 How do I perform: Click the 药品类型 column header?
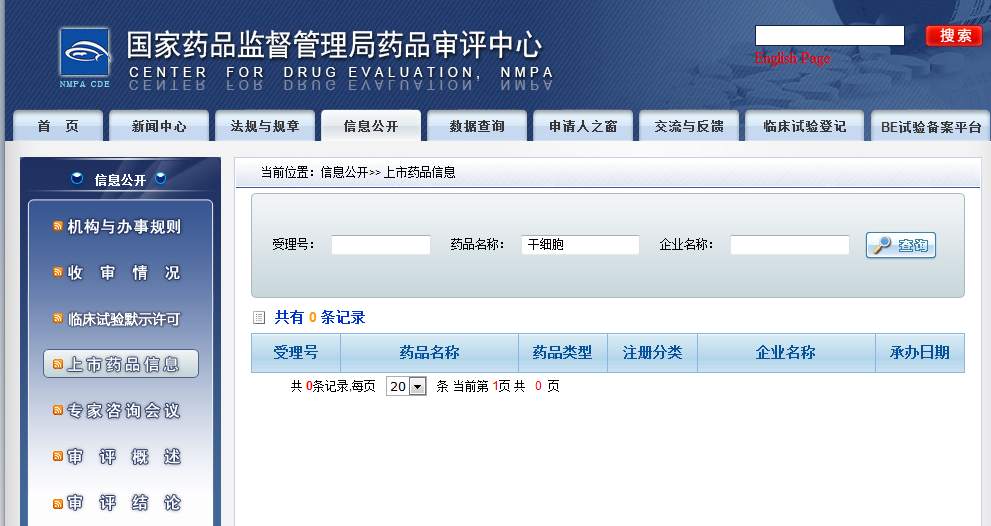[x=562, y=353]
